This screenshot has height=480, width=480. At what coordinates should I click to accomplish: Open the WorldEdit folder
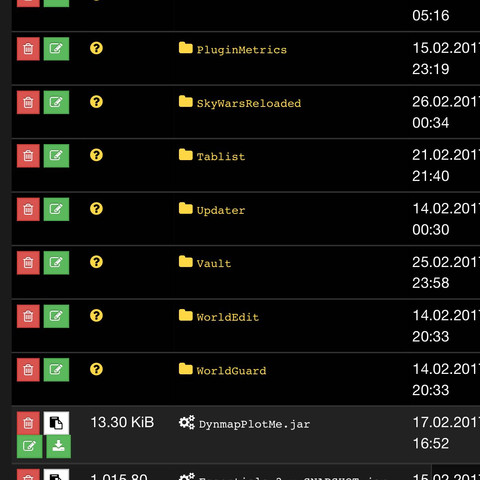(228, 317)
